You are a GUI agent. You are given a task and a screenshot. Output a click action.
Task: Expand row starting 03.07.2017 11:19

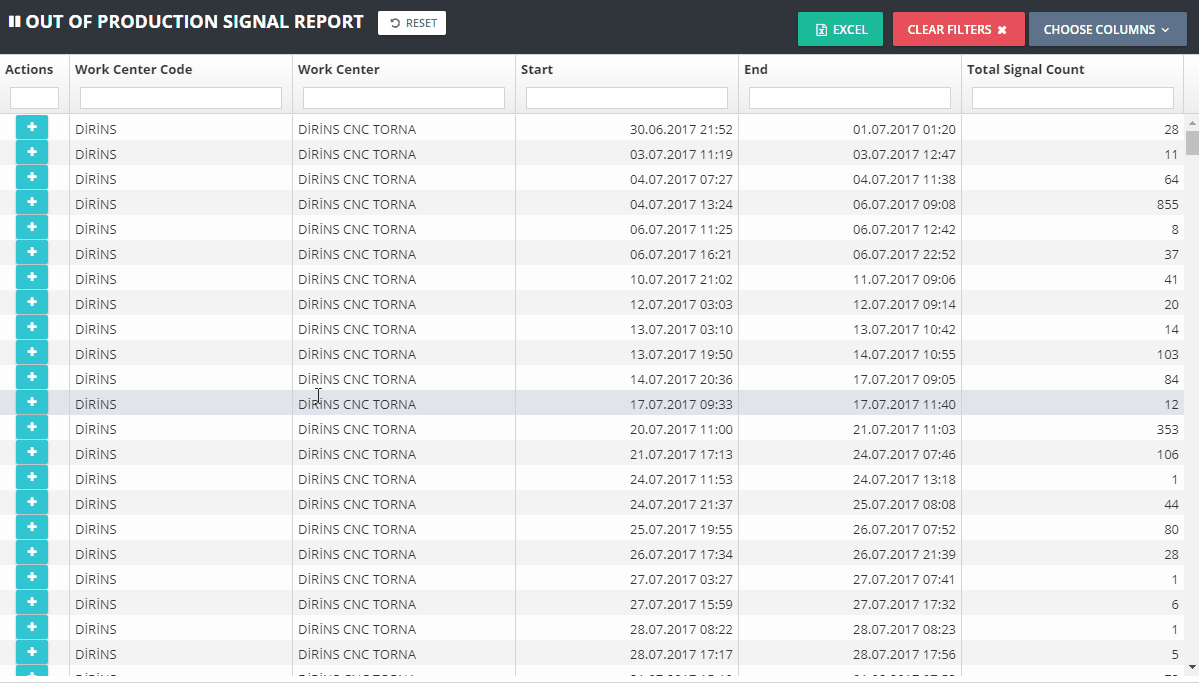pyautogui.click(x=32, y=152)
